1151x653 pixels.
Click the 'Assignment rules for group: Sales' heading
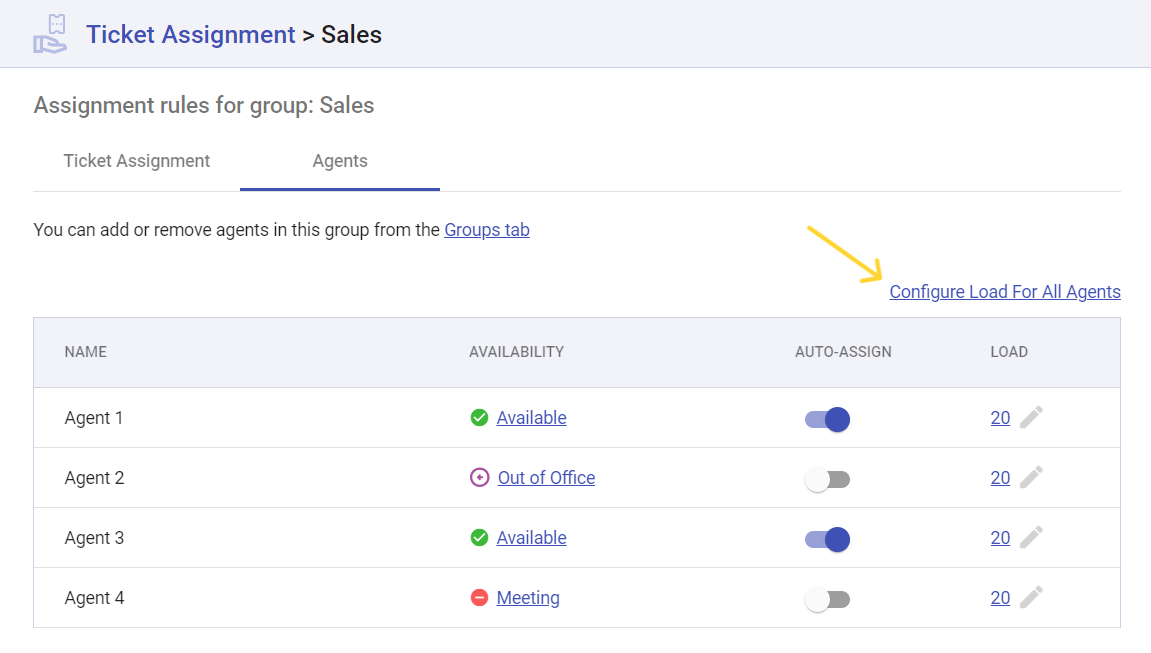(x=204, y=105)
